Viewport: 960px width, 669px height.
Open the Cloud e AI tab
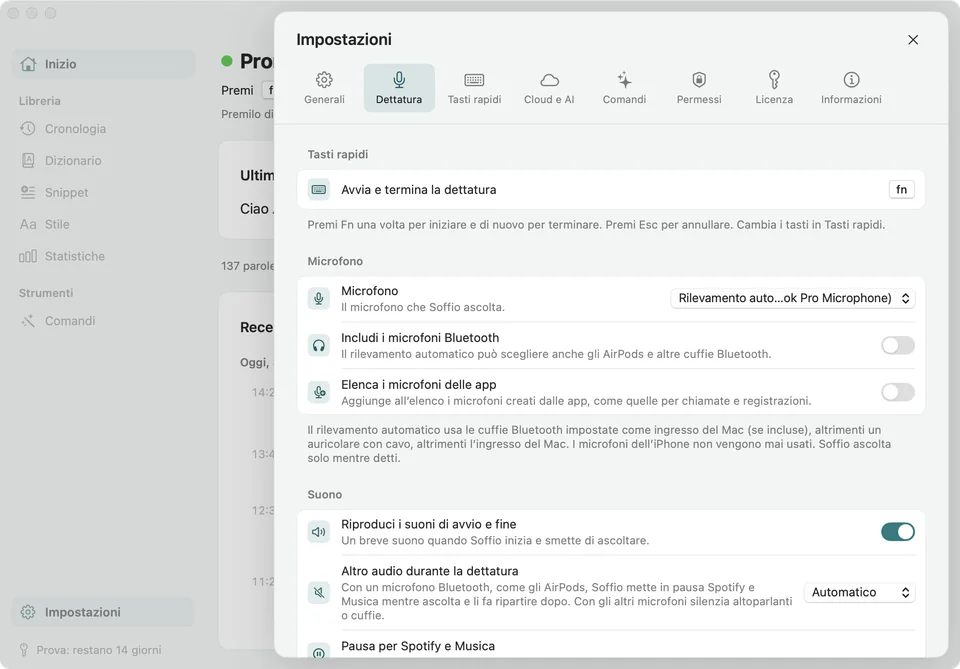(x=549, y=88)
